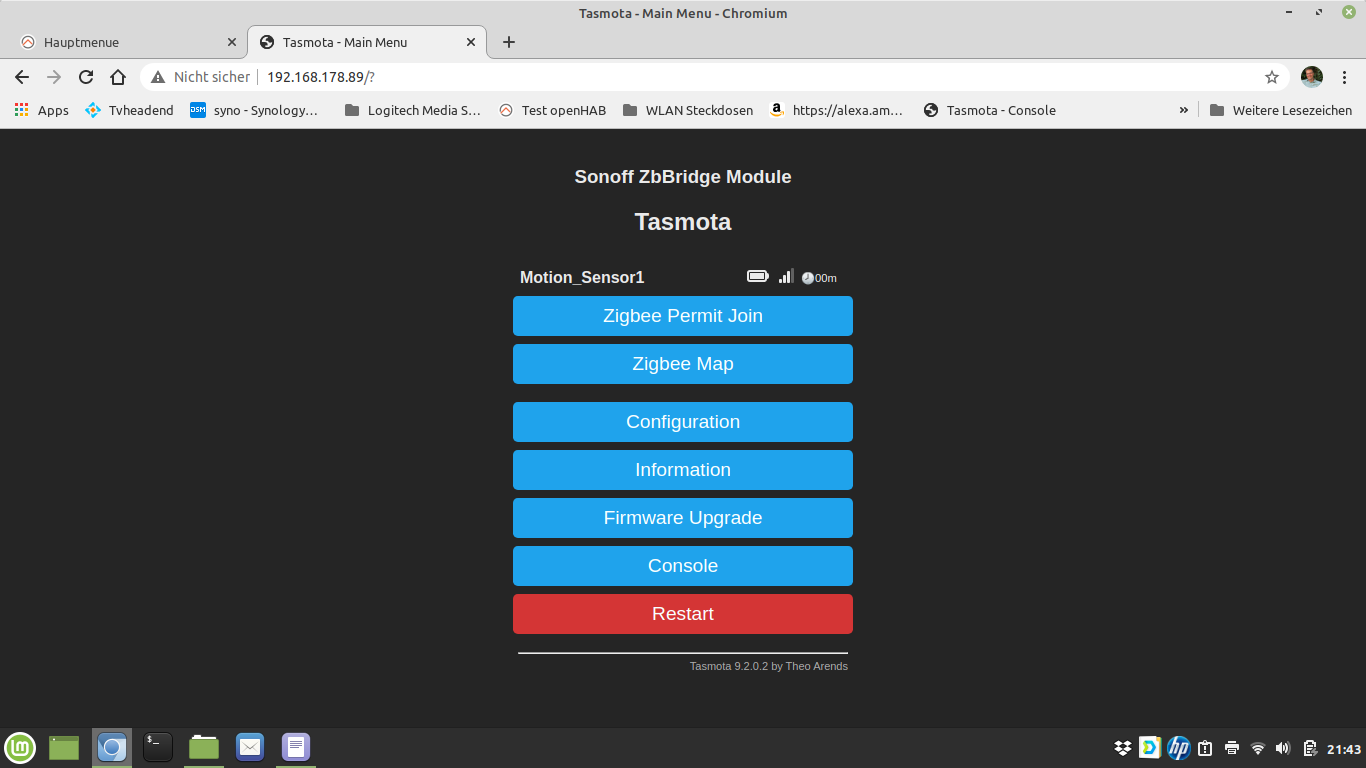Open the Logitech Media S... bookmark folder
Image resolution: width=1366 pixels, height=768 pixels.
coord(412,110)
